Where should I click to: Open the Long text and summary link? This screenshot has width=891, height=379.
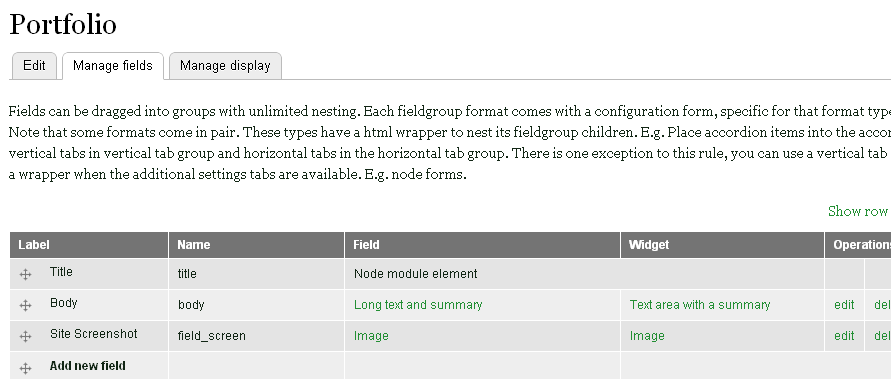point(418,305)
